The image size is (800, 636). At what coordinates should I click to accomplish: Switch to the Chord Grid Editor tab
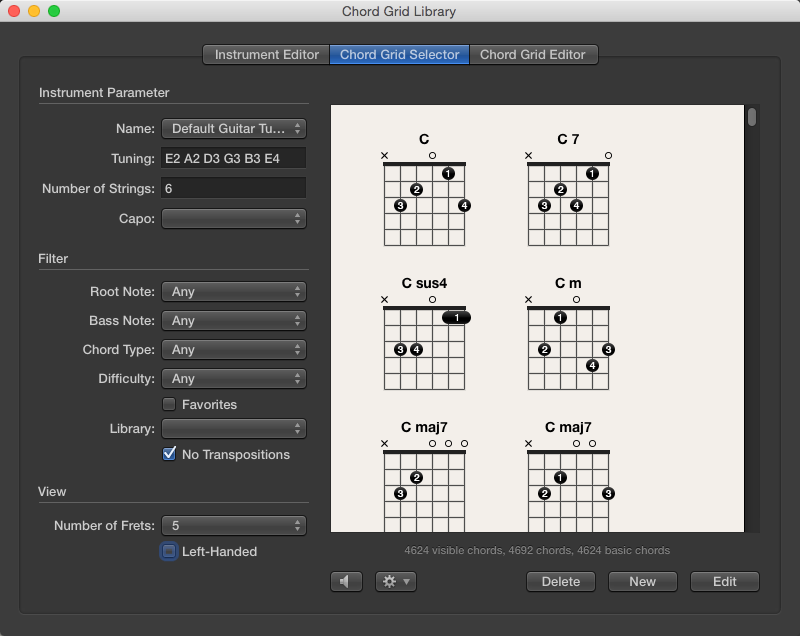pyautogui.click(x=532, y=55)
